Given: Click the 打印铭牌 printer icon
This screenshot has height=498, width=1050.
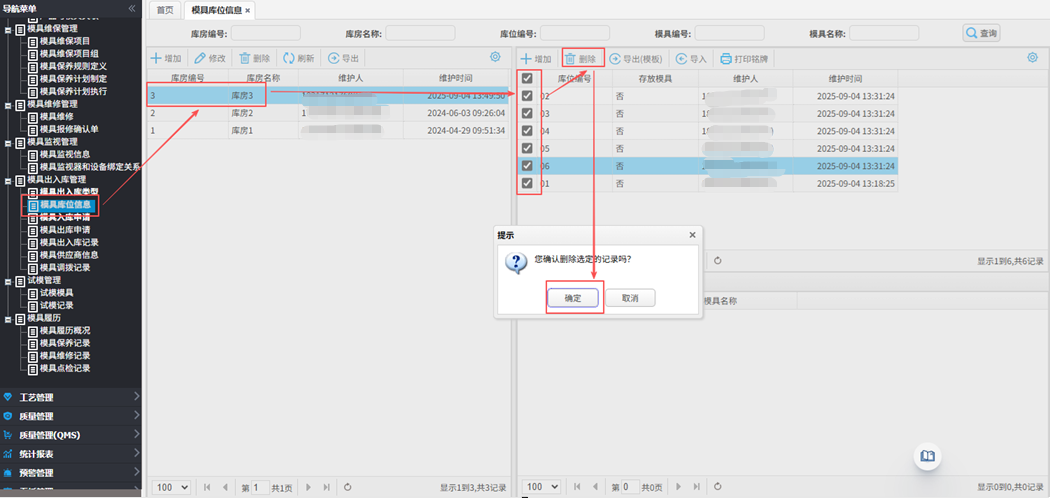Looking at the screenshot, I should [727, 59].
